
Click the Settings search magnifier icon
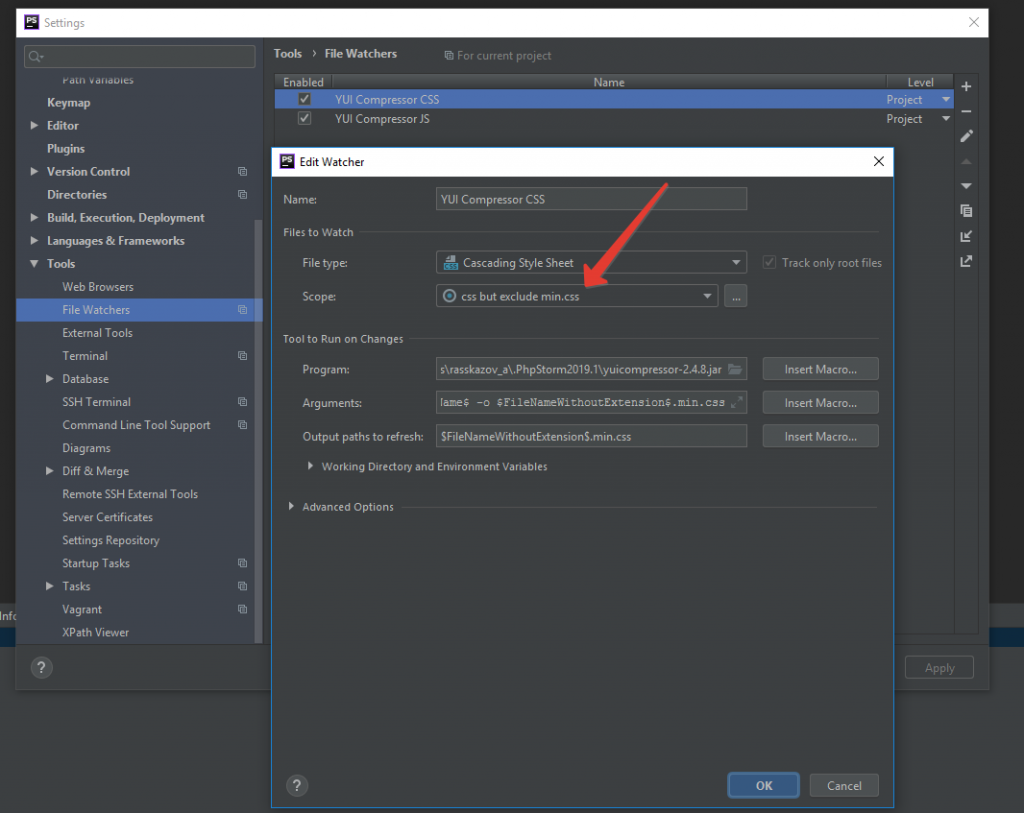coord(35,57)
